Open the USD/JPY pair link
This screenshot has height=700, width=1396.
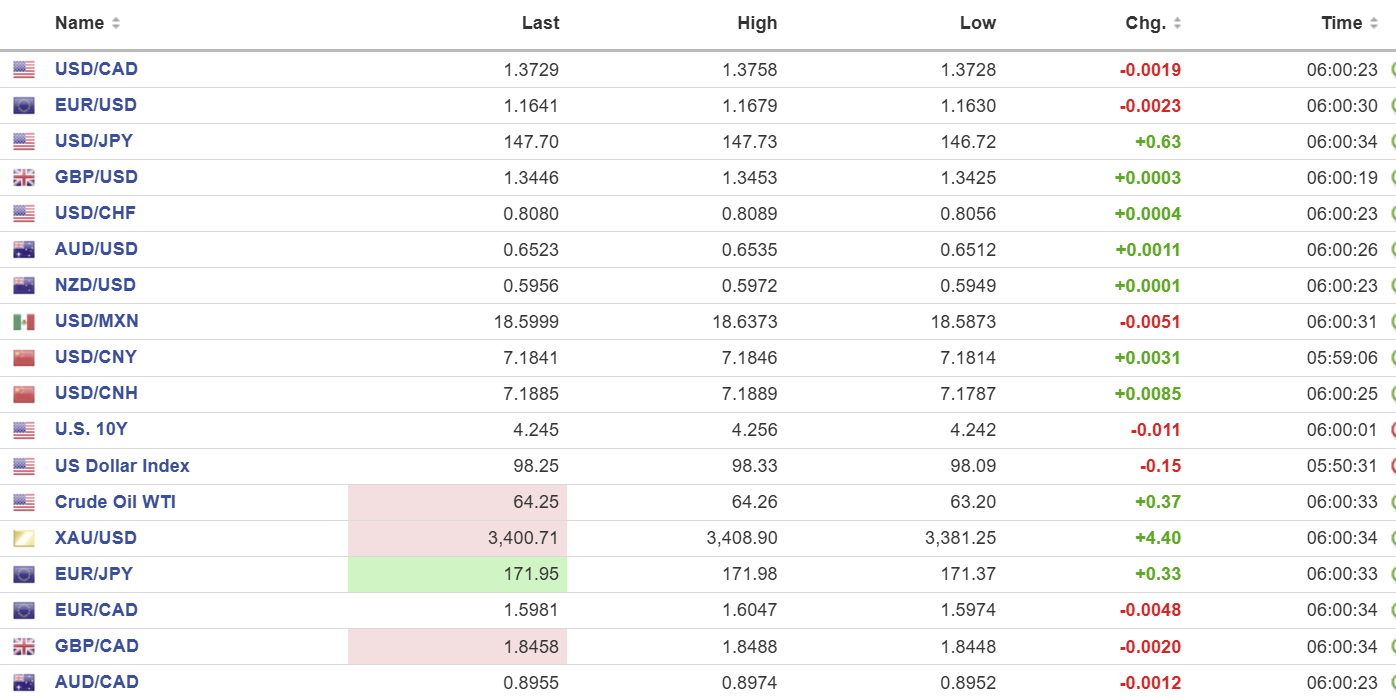[94, 141]
